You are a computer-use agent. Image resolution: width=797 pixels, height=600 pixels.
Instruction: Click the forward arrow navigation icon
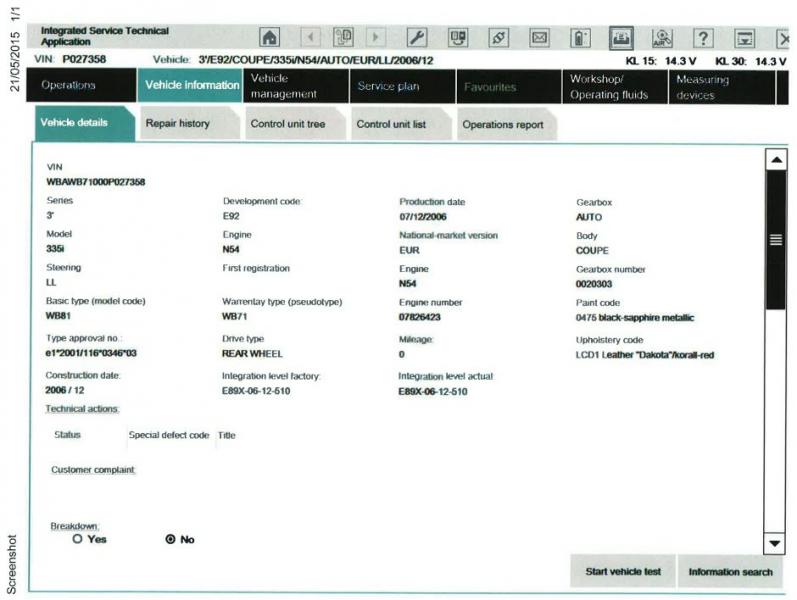(376, 37)
